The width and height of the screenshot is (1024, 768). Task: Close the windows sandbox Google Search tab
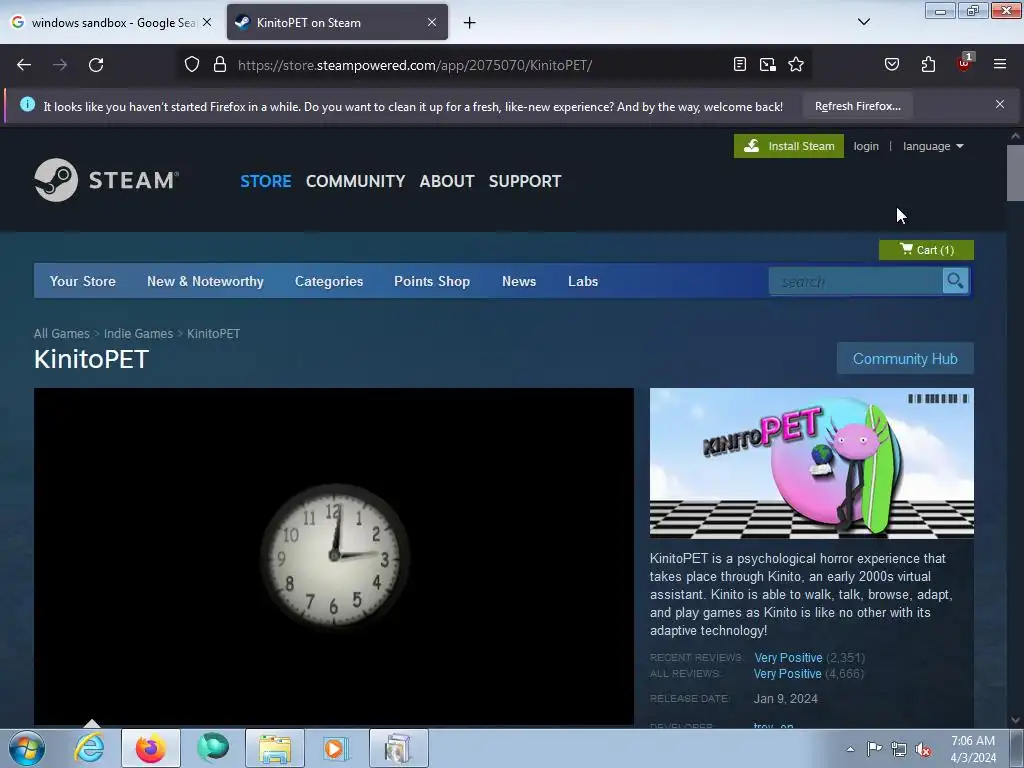tap(207, 22)
